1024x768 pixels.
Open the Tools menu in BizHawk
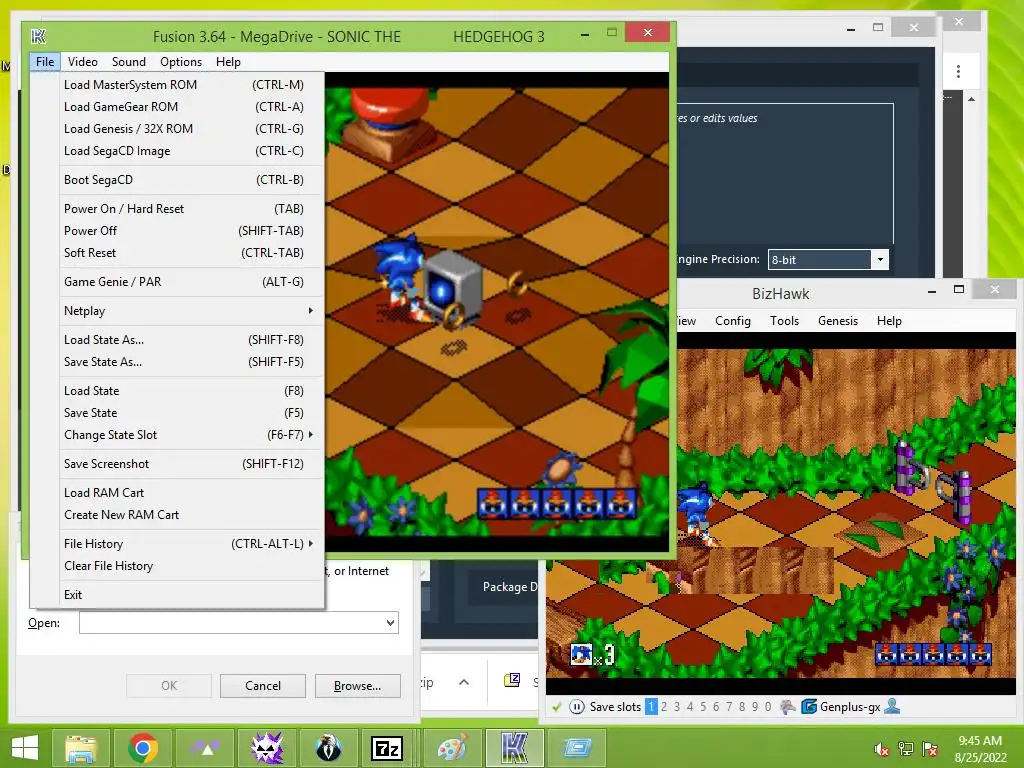(784, 321)
